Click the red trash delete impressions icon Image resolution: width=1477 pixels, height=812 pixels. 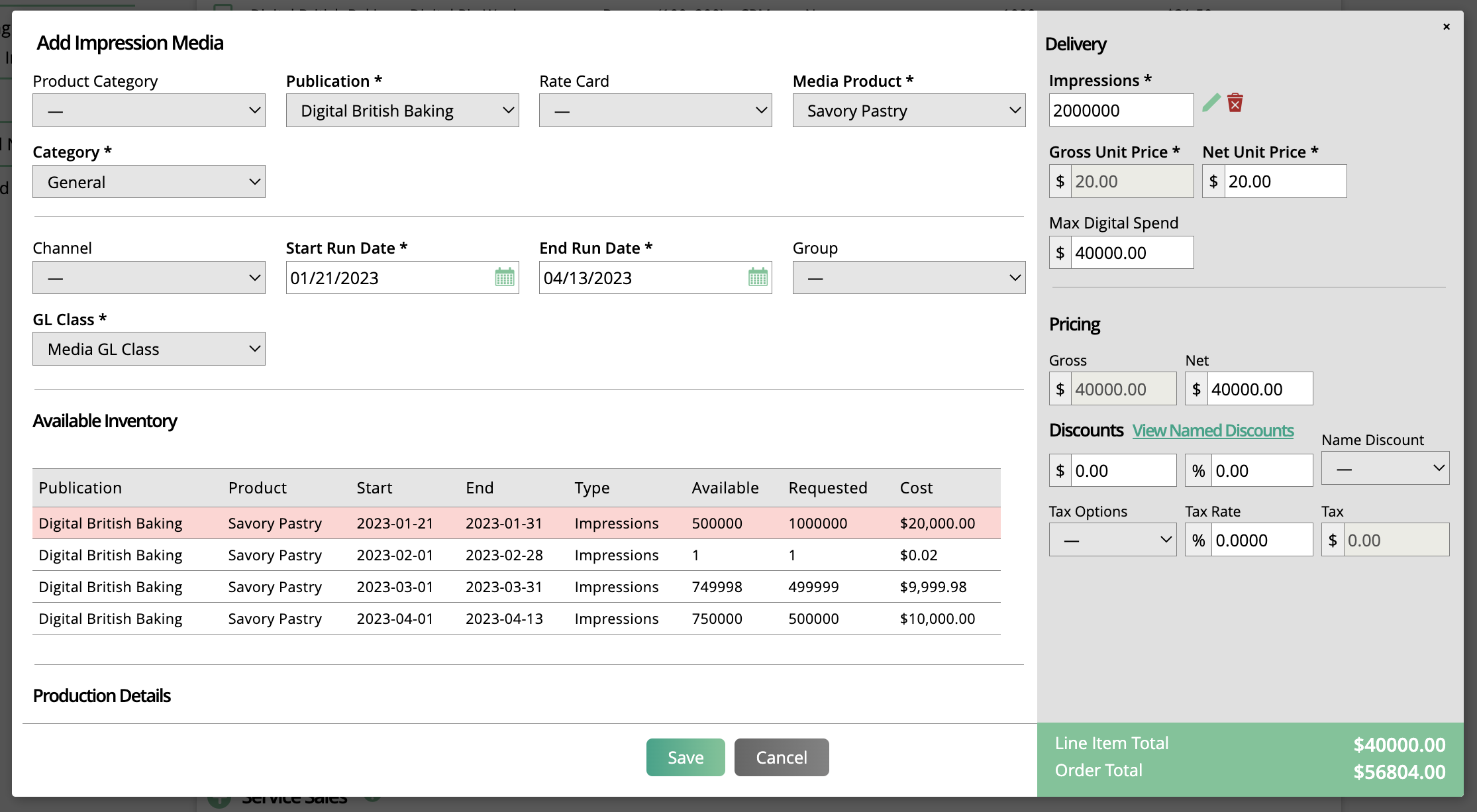click(1235, 103)
